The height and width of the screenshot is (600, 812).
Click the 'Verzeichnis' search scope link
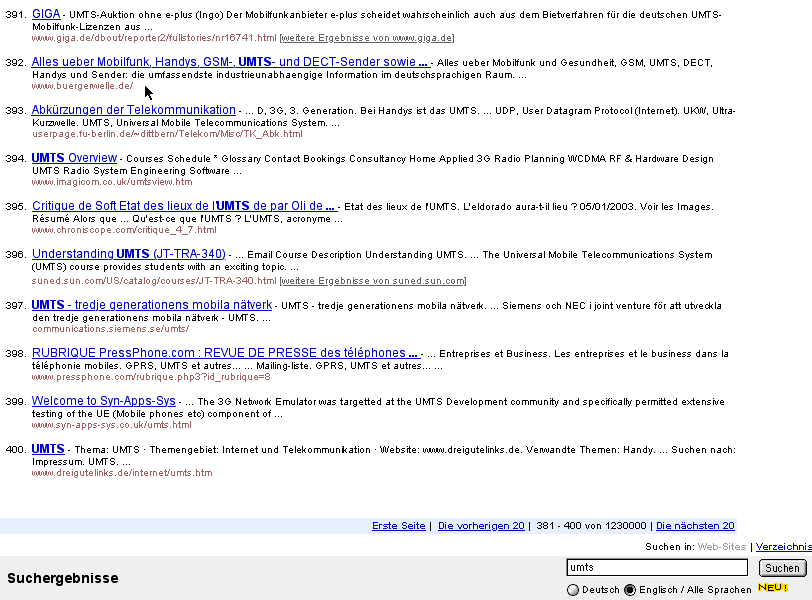click(x=783, y=547)
